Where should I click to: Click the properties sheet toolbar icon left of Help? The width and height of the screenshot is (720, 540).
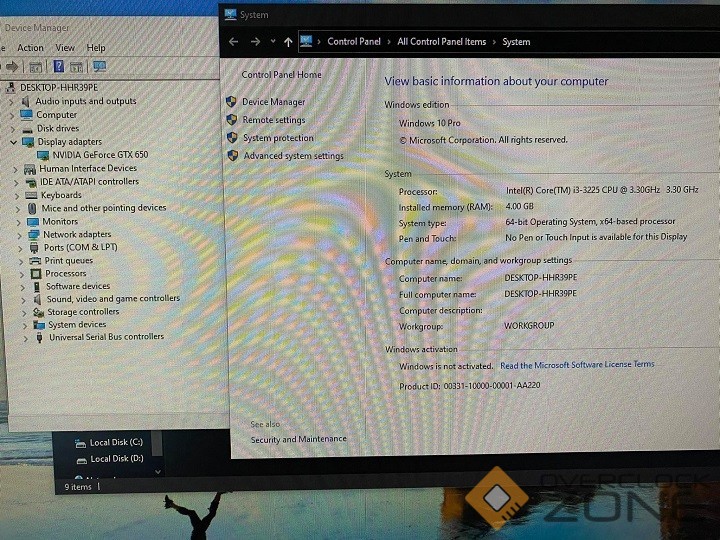click(x=35, y=67)
